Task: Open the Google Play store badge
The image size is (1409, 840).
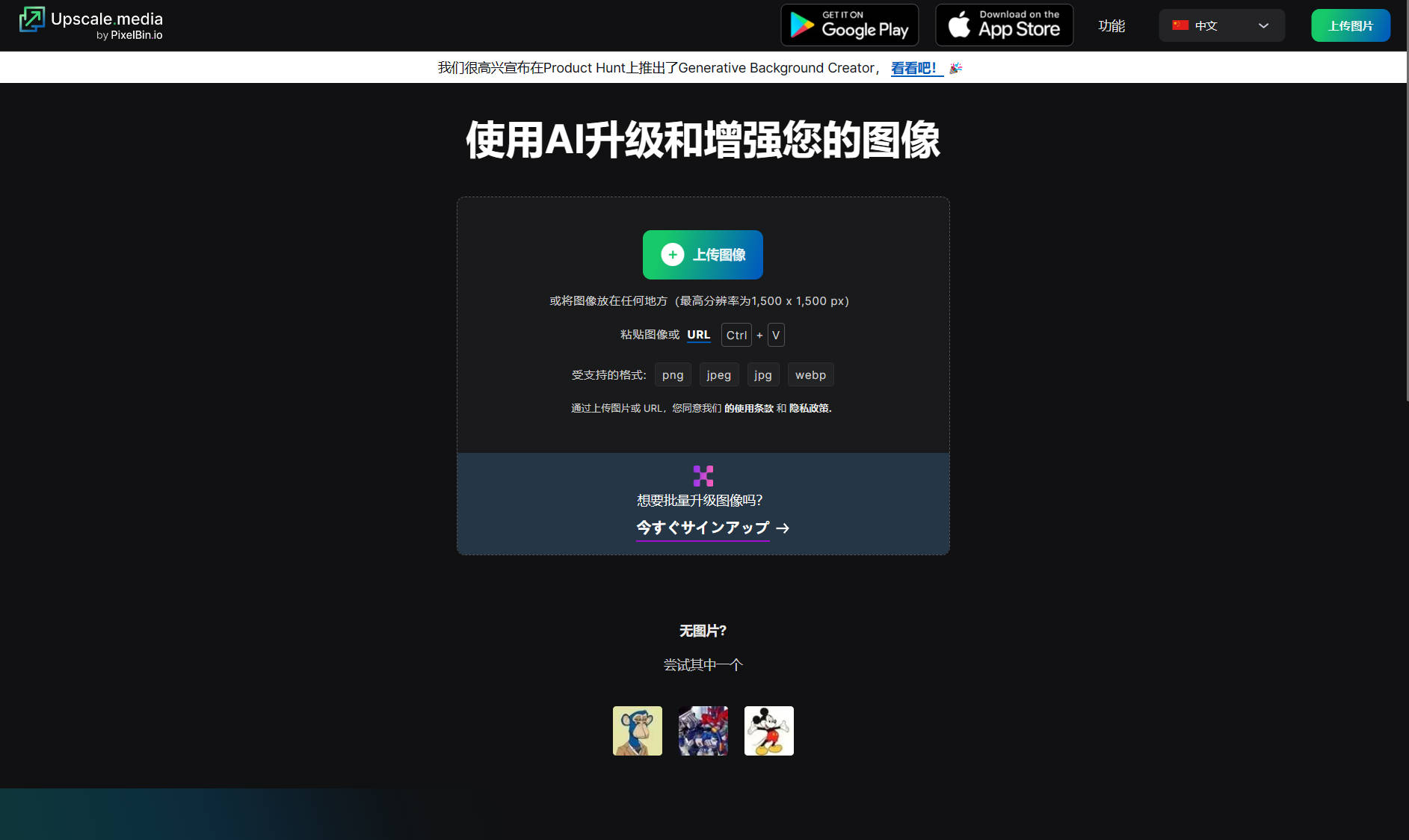Action: tap(849, 25)
